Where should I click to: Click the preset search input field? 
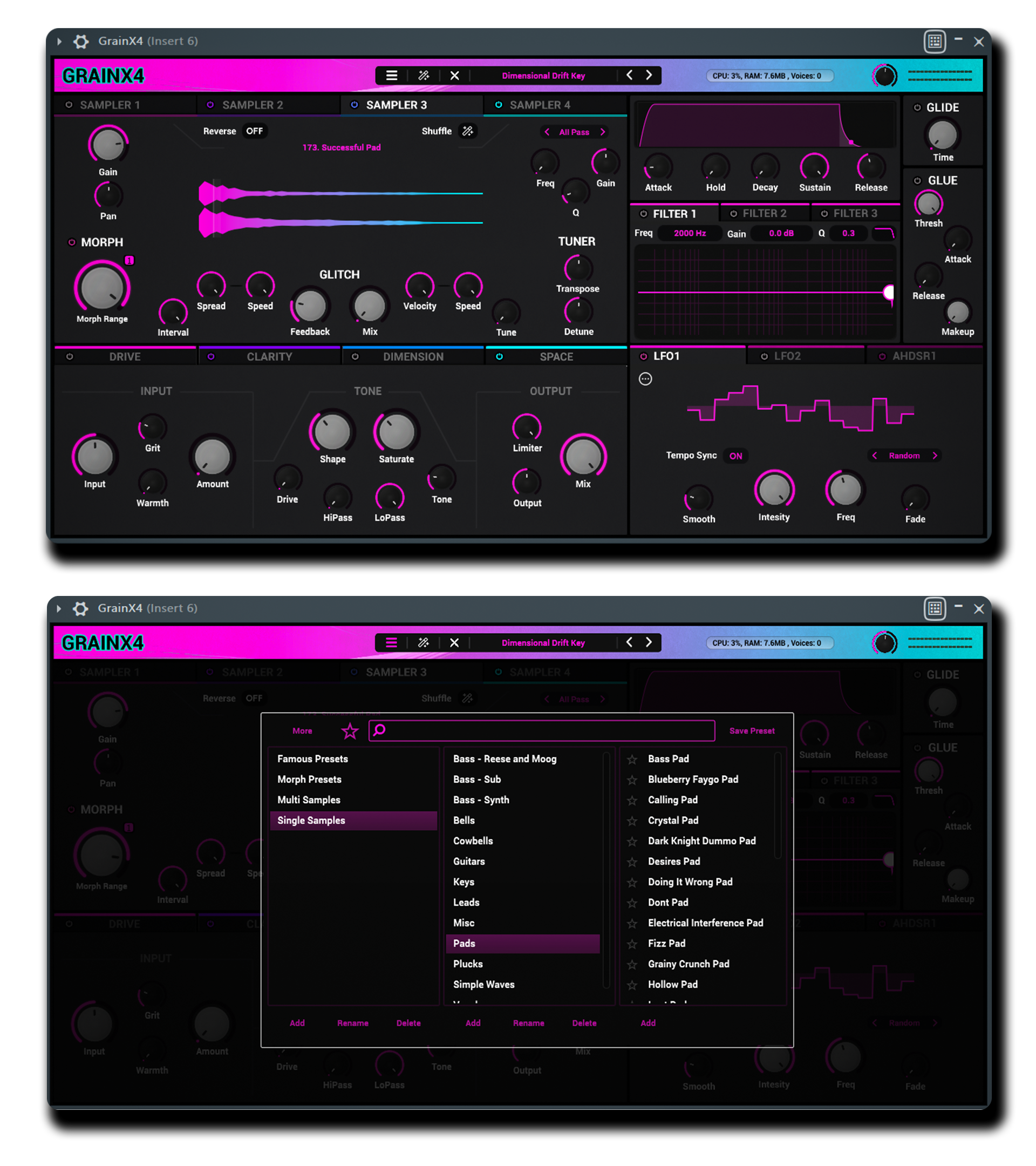[542, 731]
